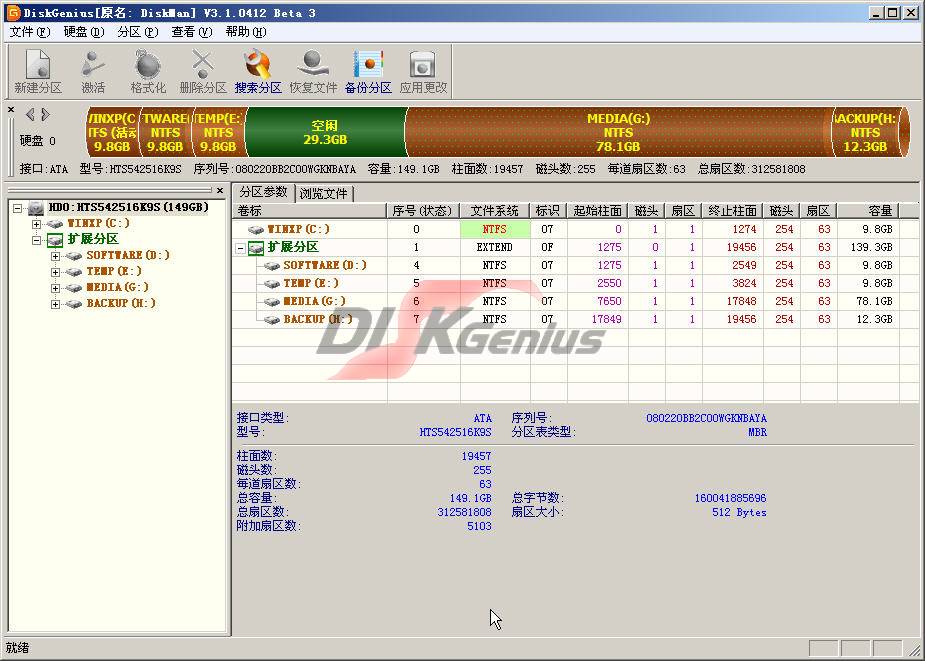Go to previous disk with left arrow
925x661 pixels.
click(29, 114)
